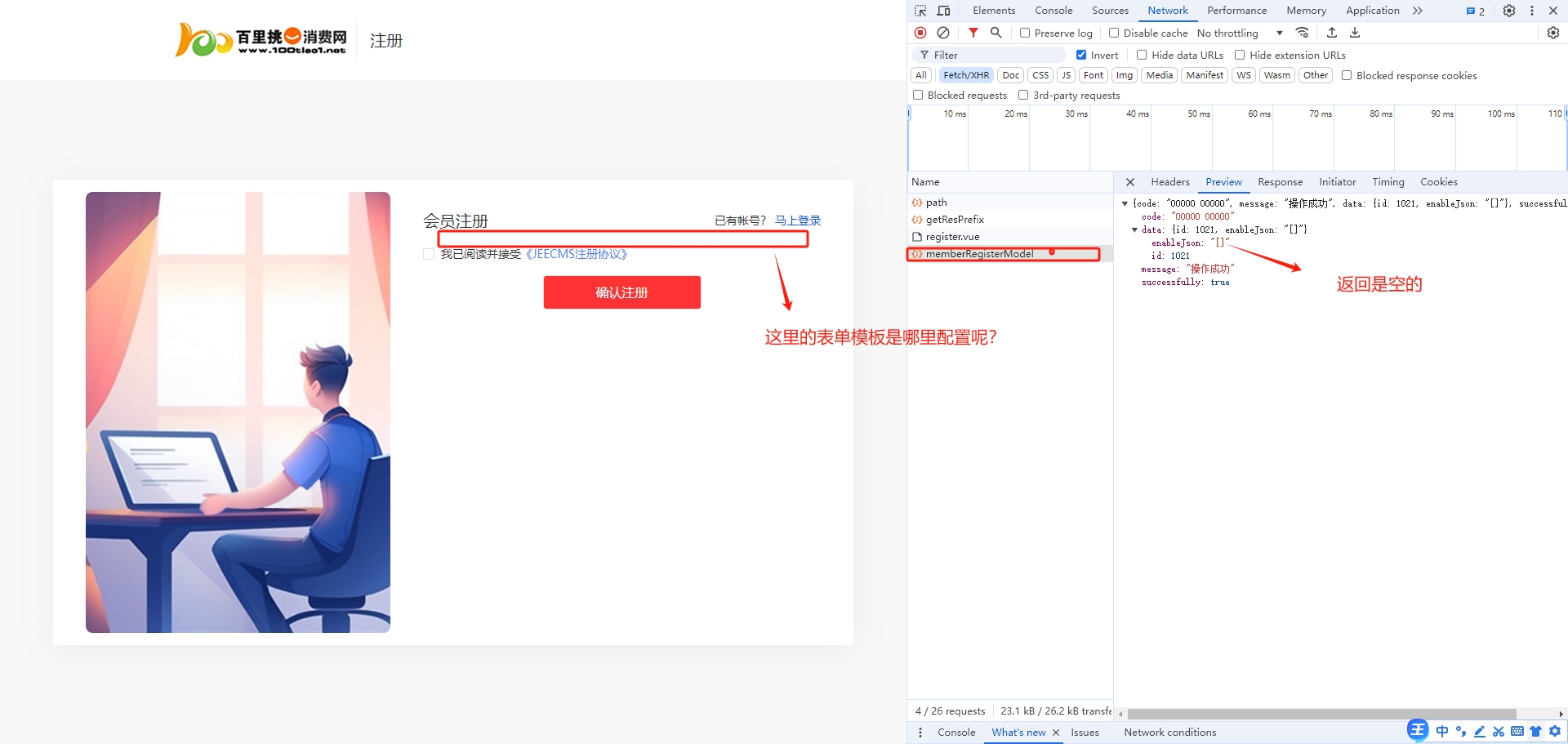Image resolution: width=1568 pixels, height=744 pixels.
Task: Toggle the device toolbar icon
Action: [x=943, y=11]
